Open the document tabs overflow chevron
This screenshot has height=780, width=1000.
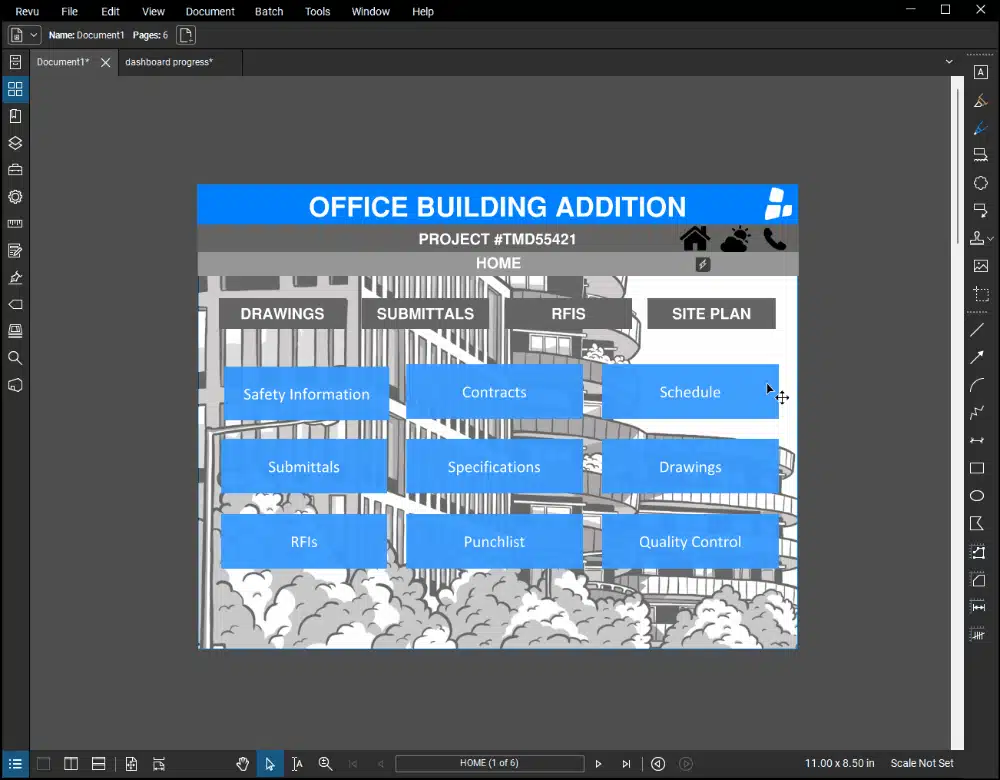coord(948,61)
